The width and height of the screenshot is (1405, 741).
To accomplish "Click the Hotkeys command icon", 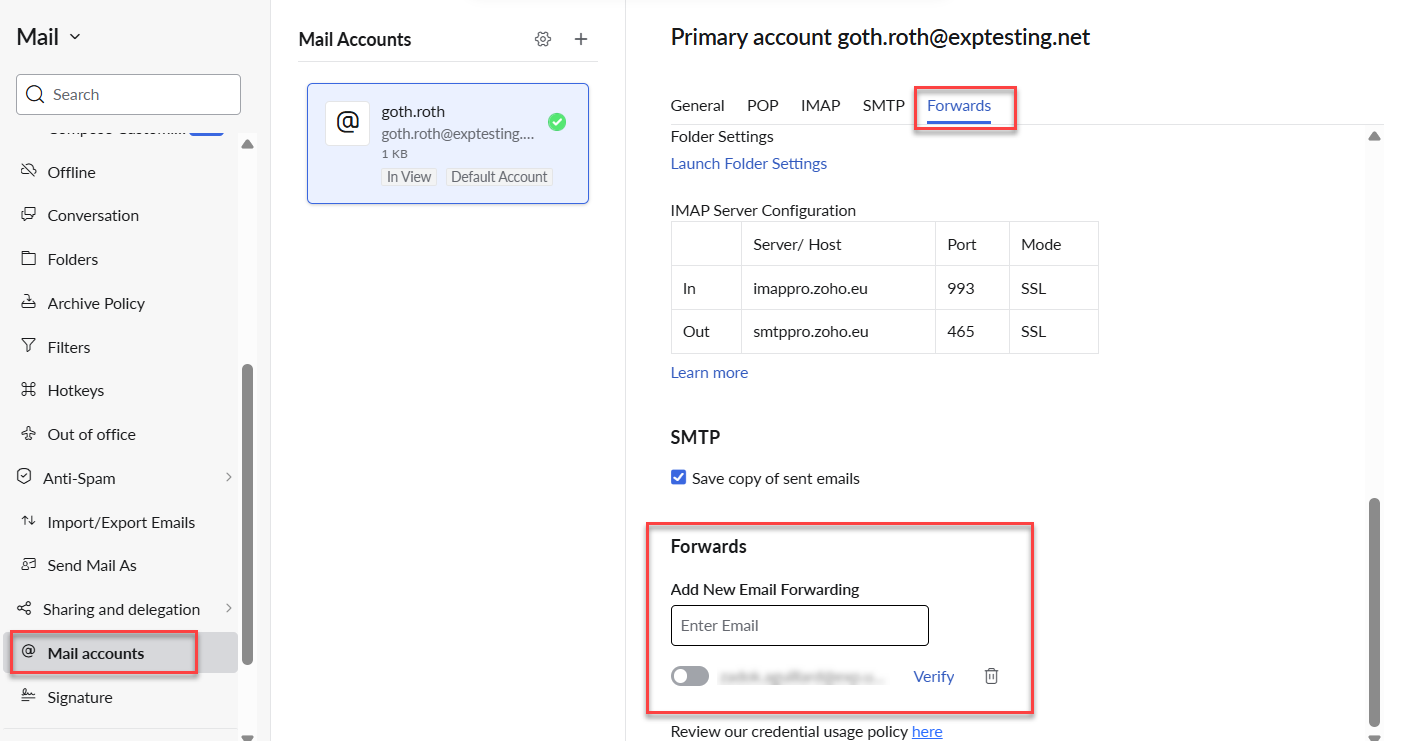I will point(28,390).
